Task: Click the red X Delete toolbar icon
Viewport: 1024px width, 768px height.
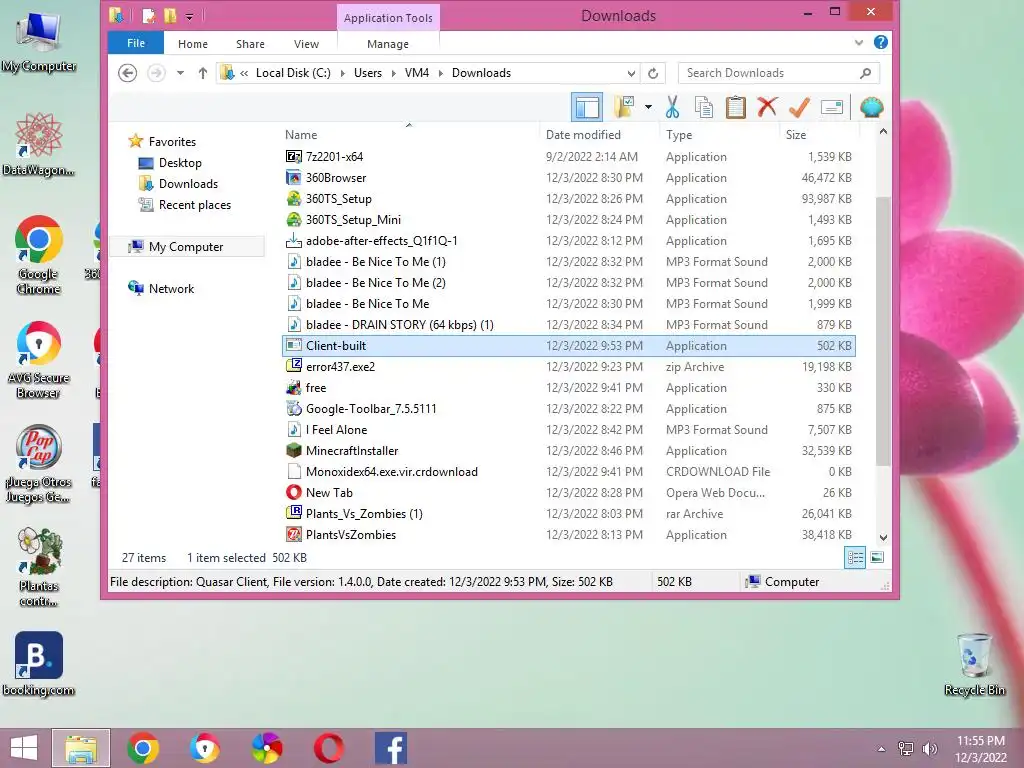Action: pos(767,107)
